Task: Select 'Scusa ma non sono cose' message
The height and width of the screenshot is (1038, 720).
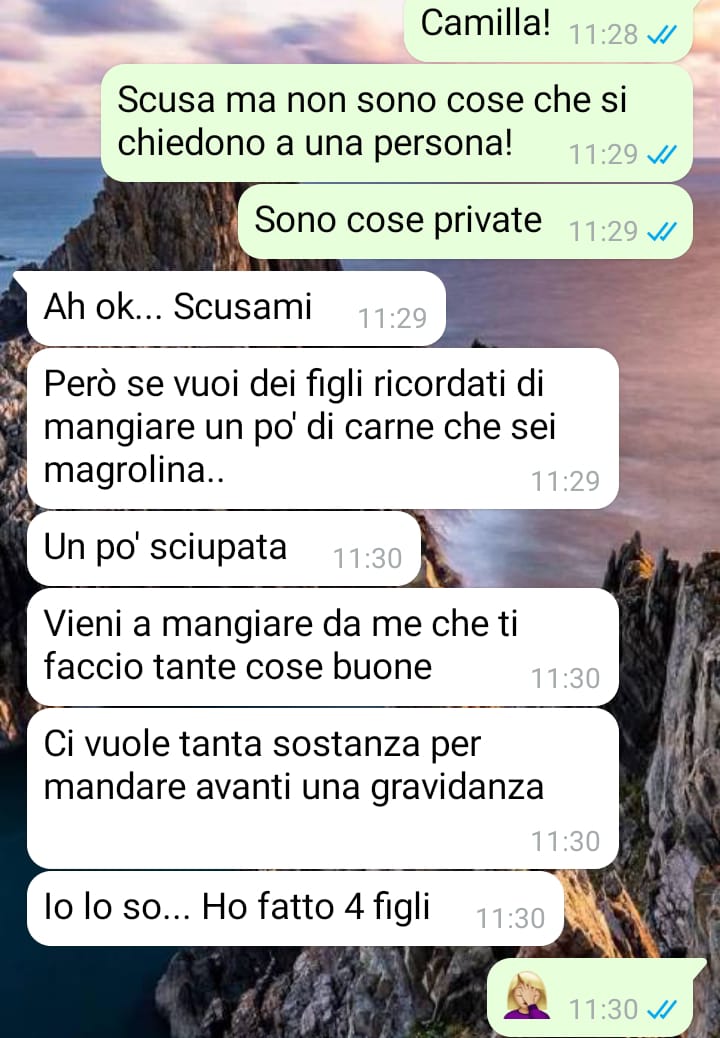Action: (x=397, y=122)
